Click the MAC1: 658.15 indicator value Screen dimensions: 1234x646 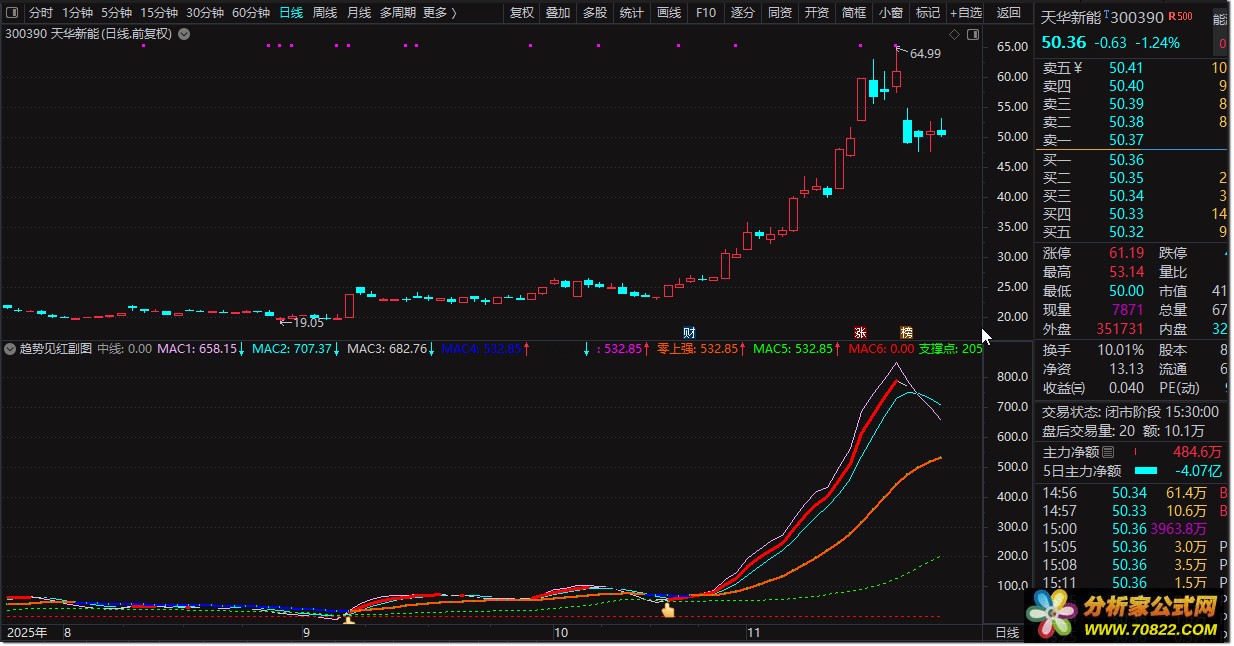(x=197, y=349)
